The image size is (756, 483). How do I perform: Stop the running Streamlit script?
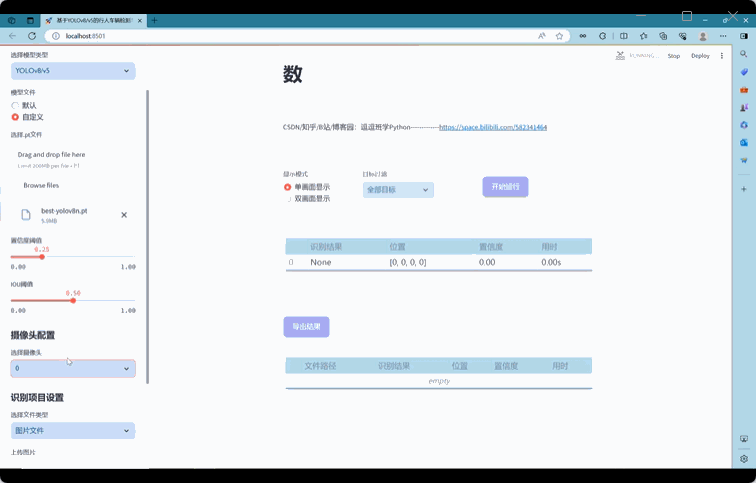tap(674, 56)
